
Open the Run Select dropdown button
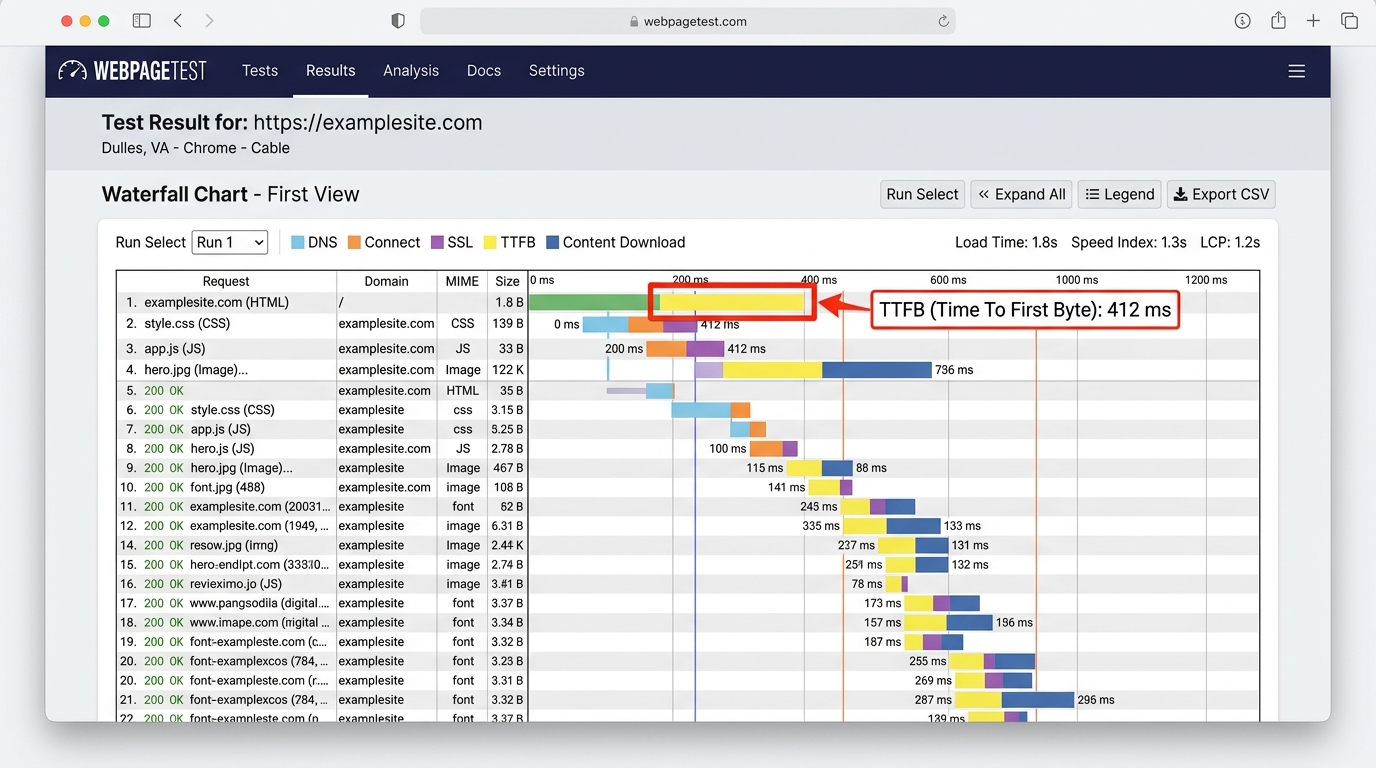921,194
